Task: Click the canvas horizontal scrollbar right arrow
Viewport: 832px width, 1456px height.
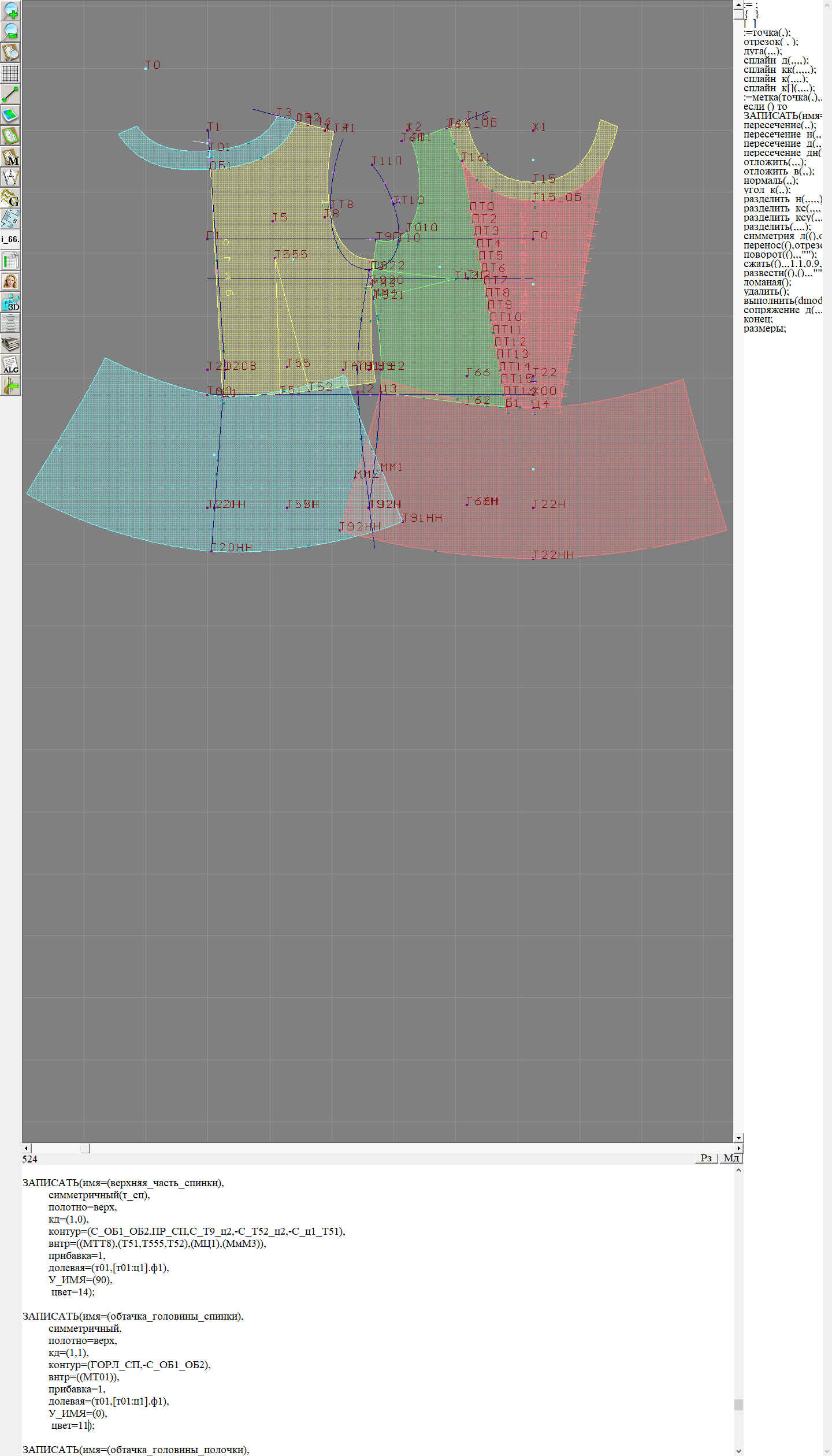Action: click(x=738, y=1148)
